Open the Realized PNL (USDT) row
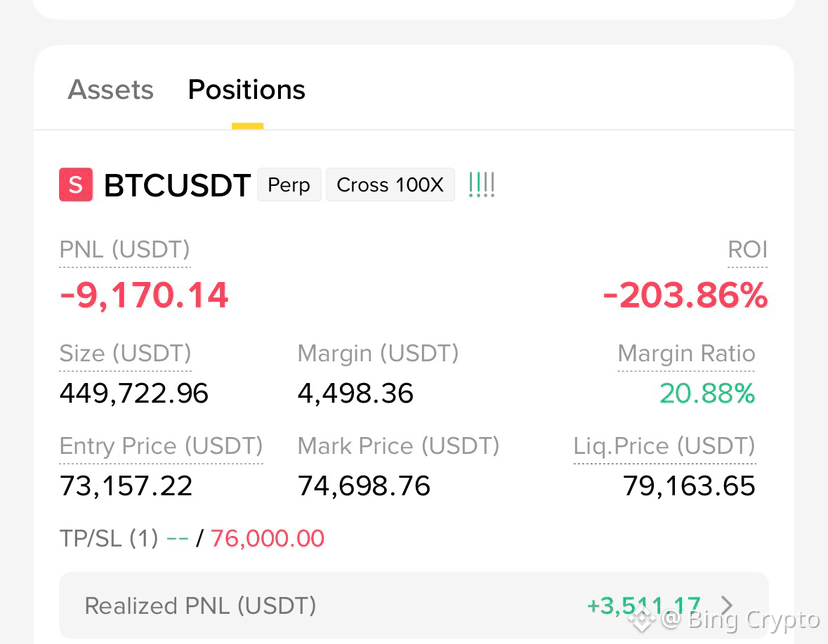Screen dimensions: 828x644 tap(413, 605)
